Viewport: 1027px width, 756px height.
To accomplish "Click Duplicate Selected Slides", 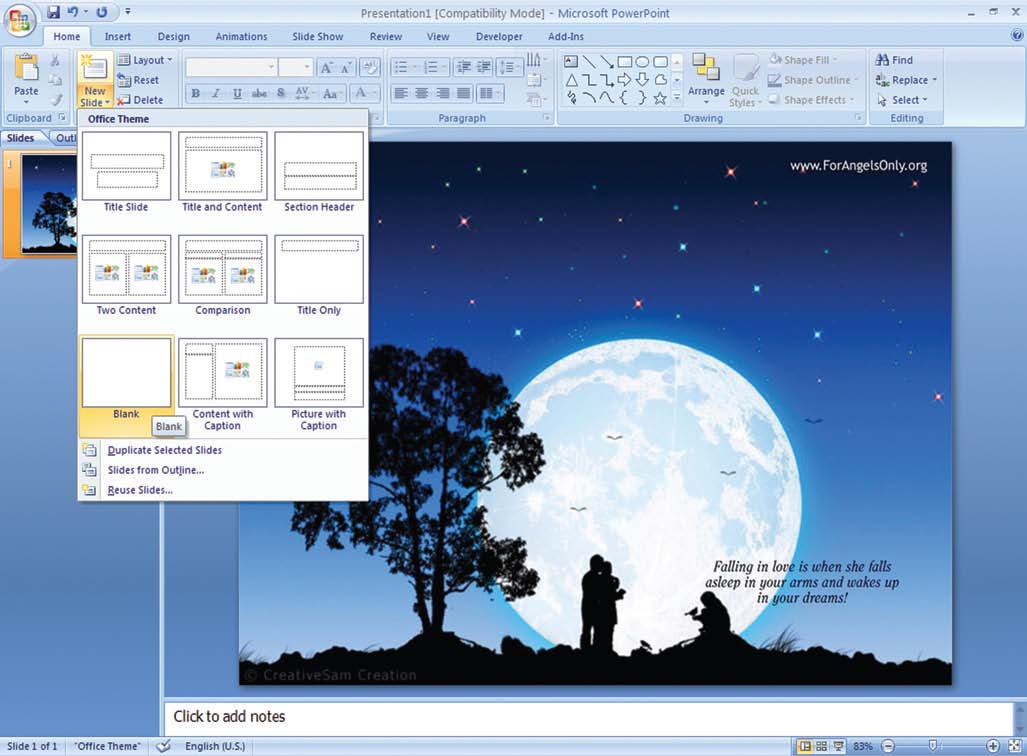I will pyautogui.click(x=163, y=450).
